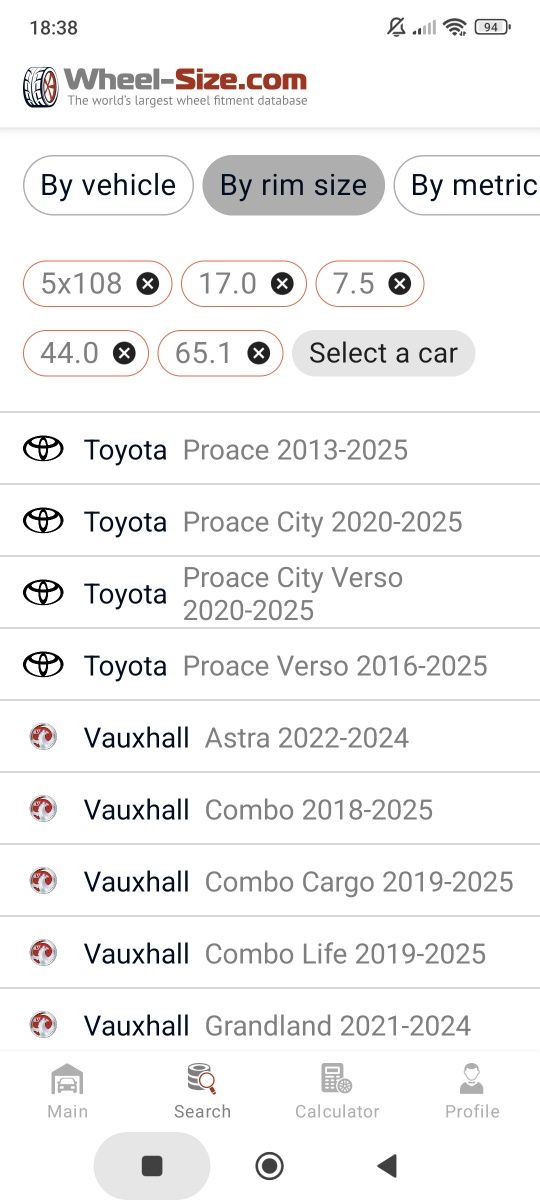
Task: Tap the Wheel-Size.com tire logo
Action: click(41, 87)
